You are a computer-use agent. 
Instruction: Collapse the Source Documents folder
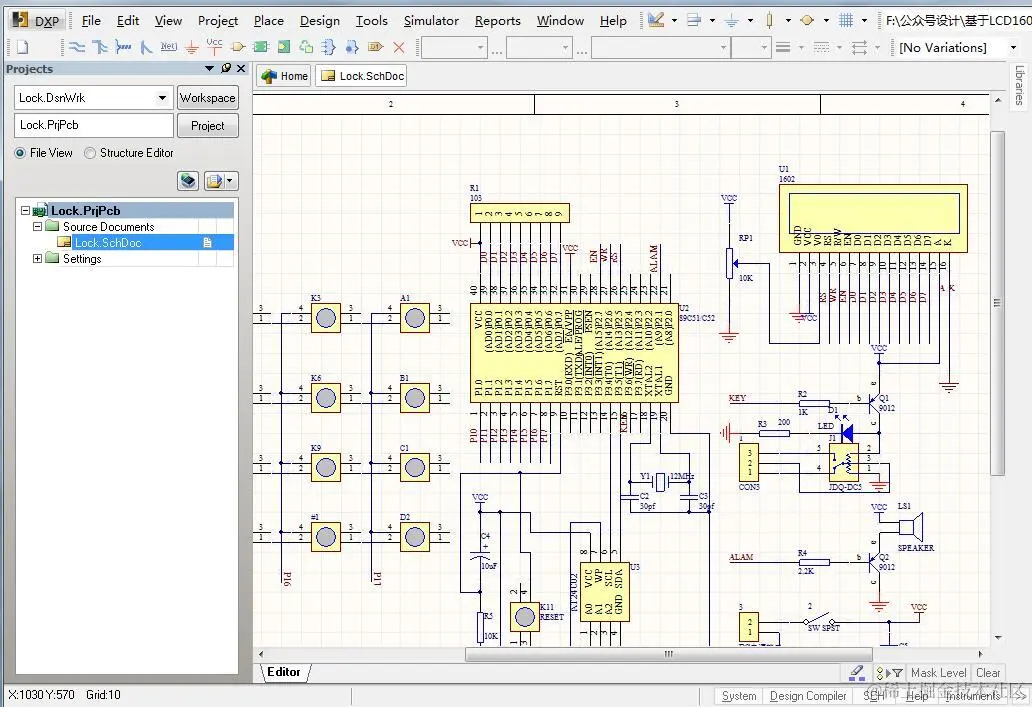(x=36, y=226)
